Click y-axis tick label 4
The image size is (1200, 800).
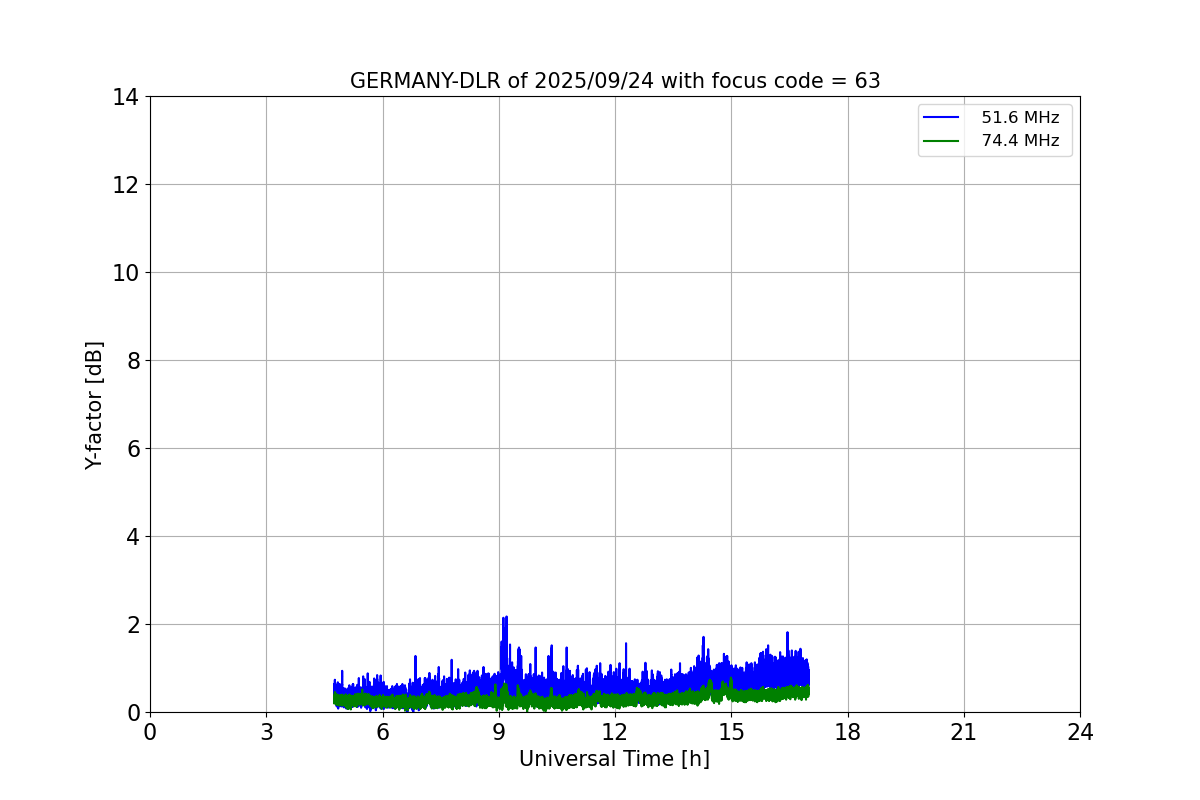(132, 537)
